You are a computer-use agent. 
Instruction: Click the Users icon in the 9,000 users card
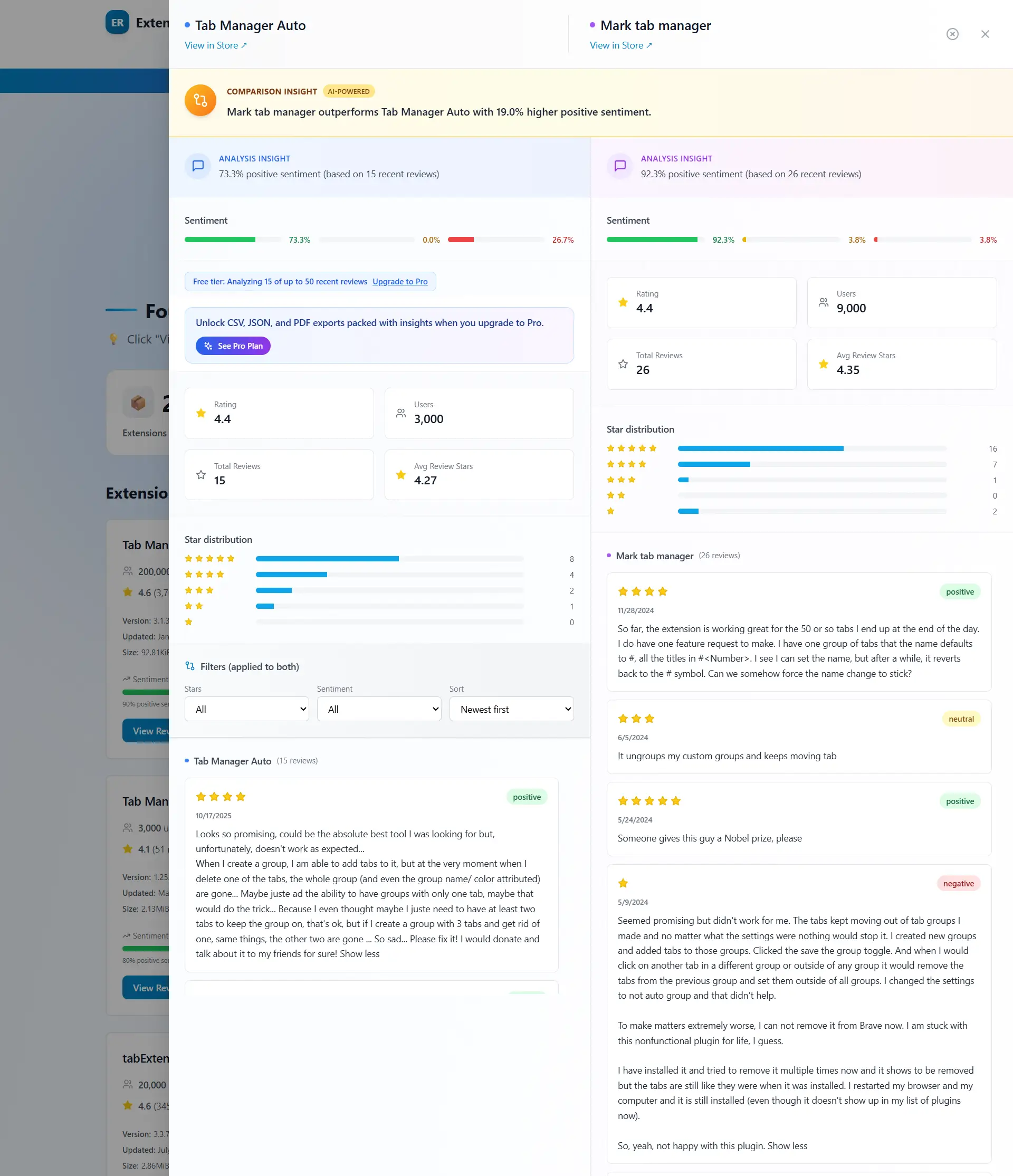[x=824, y=302]
